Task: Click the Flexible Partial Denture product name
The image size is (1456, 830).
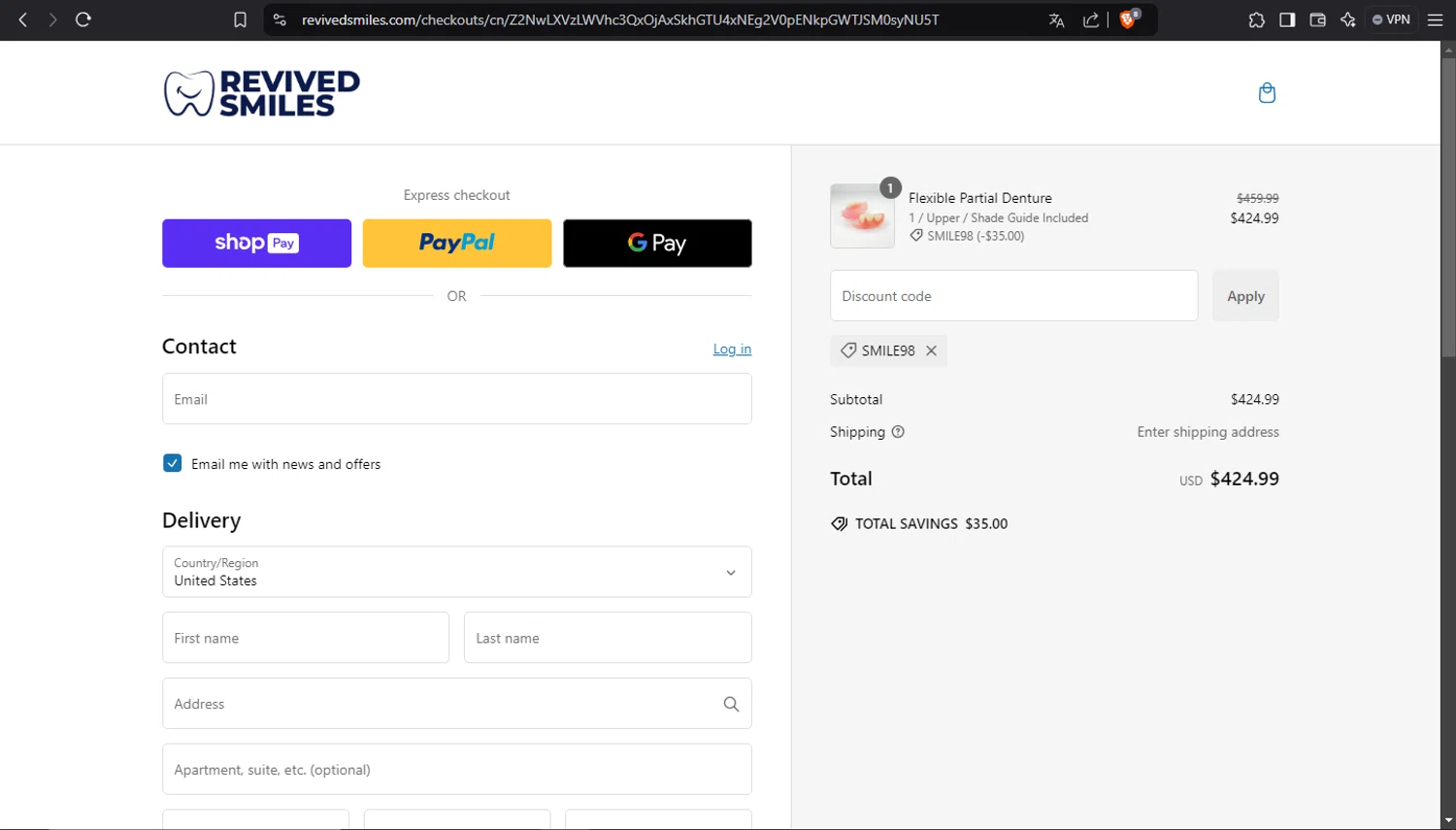Action: pos(980,198)
